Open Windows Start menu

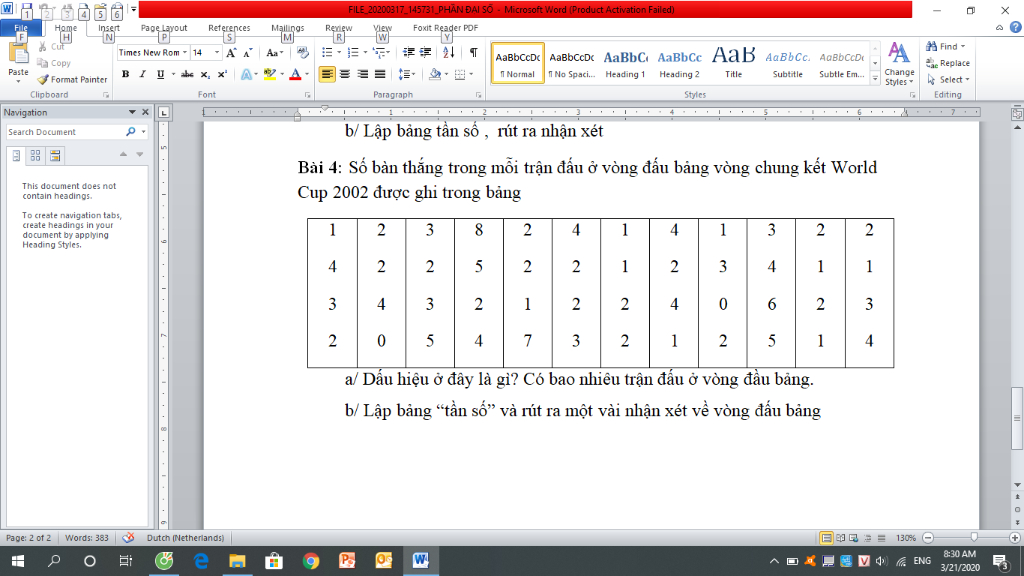18,561
